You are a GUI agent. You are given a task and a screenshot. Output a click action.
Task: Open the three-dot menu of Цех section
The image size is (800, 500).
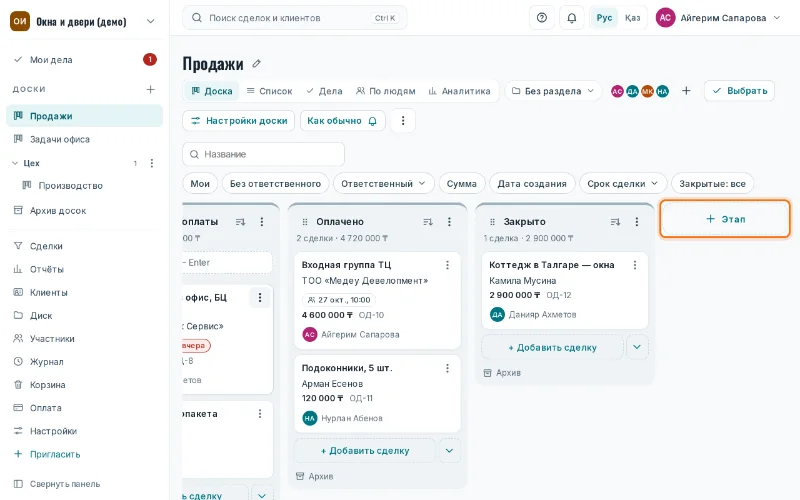click(x=152, y=163)
